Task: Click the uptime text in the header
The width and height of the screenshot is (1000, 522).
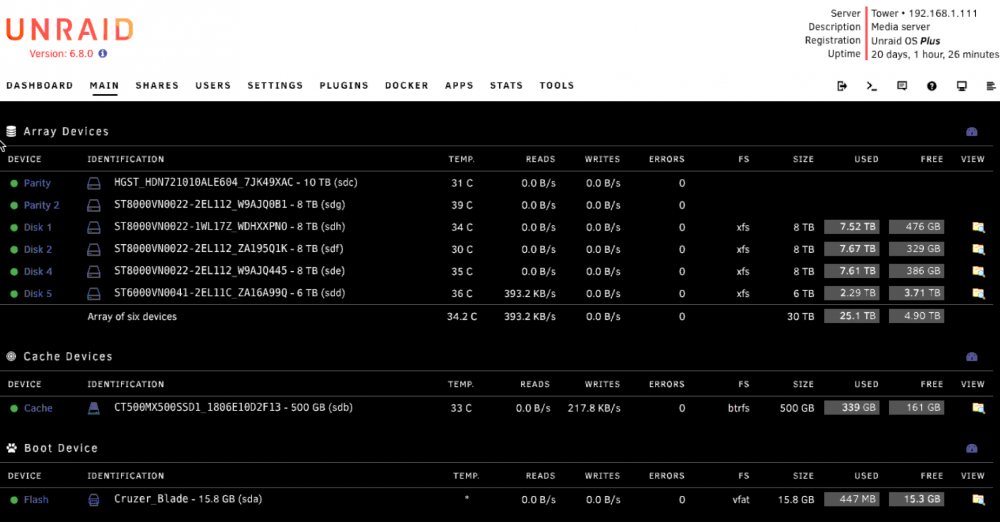Action: pos(935,54)
